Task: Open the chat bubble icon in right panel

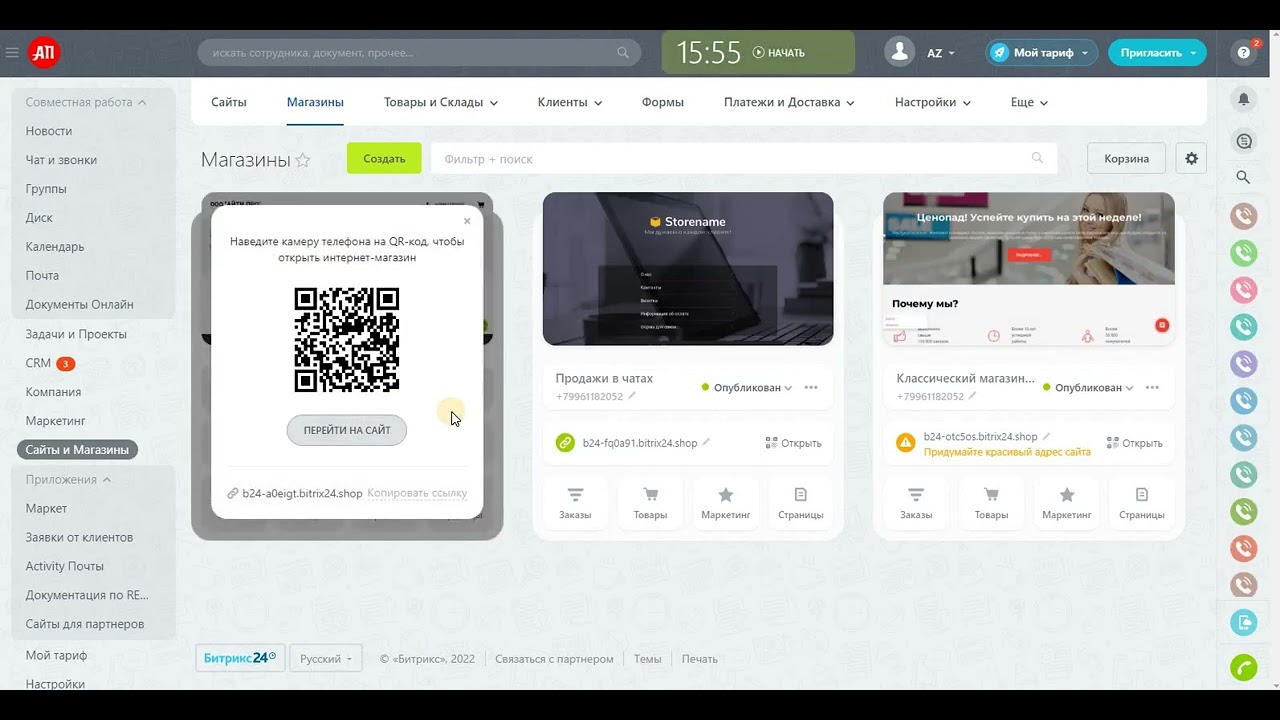Action: click(x=1244, y=141)
